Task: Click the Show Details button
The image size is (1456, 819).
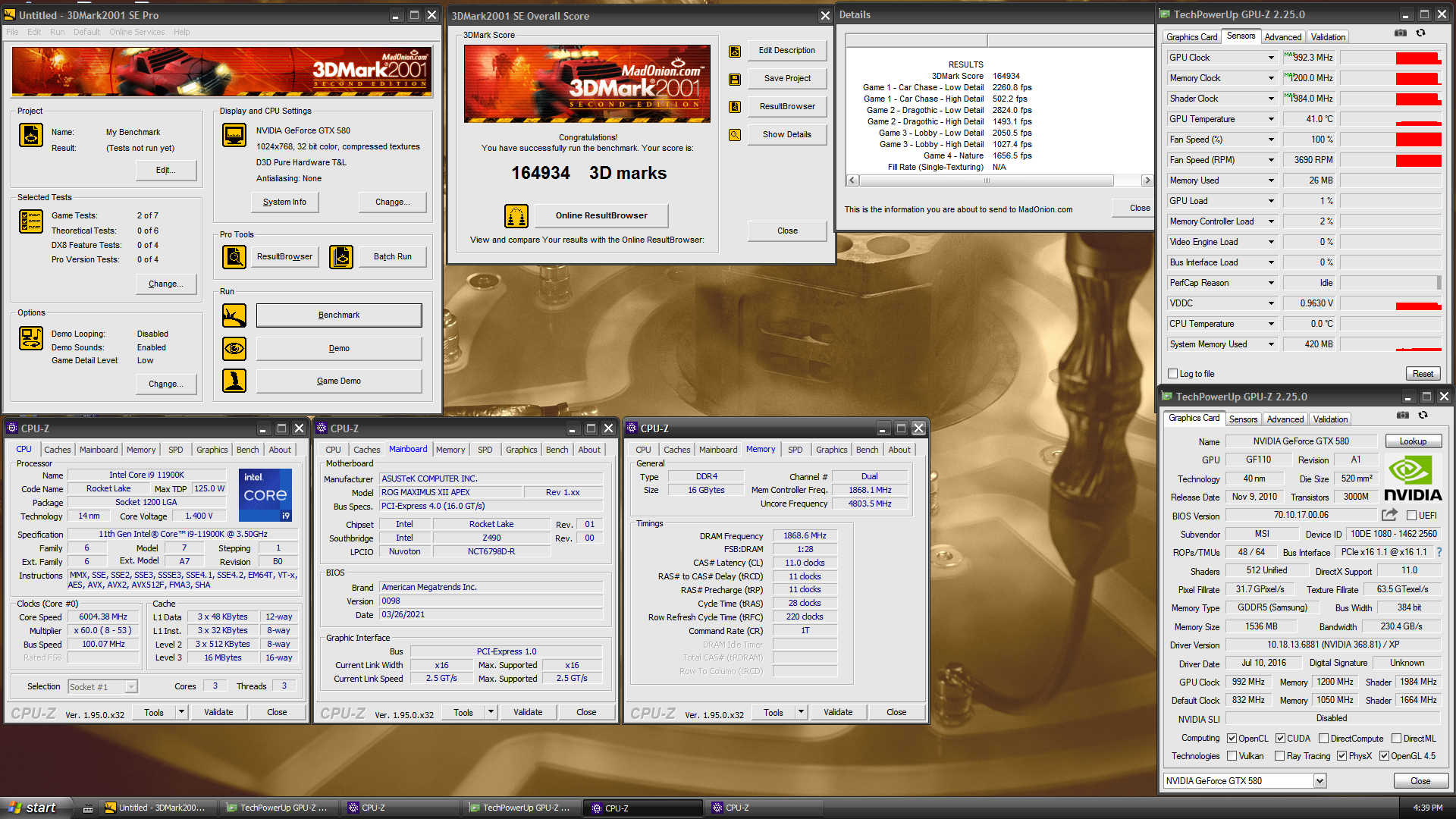Action: click(787, 135)
